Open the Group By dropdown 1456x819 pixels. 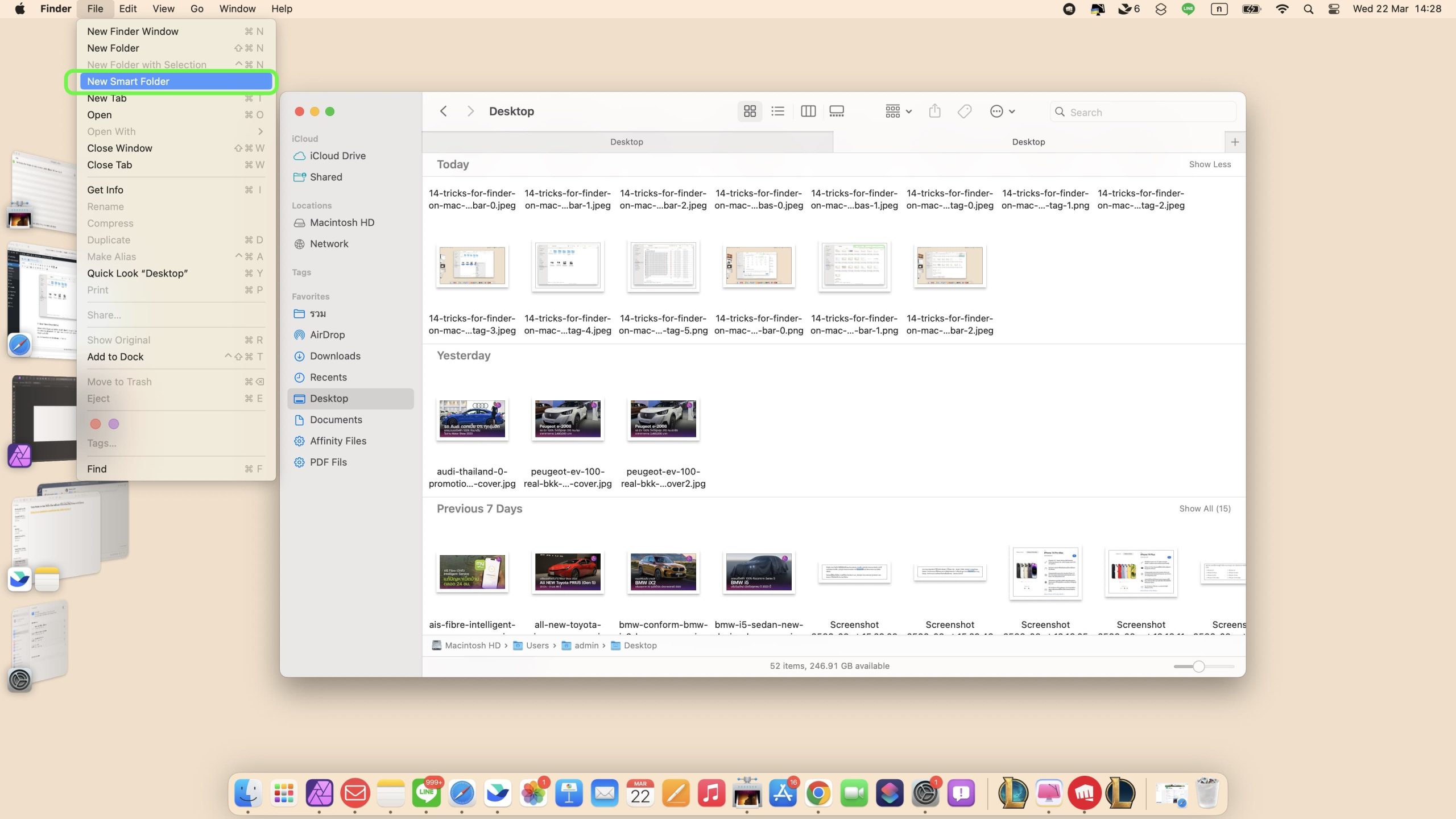pos(898,111)
